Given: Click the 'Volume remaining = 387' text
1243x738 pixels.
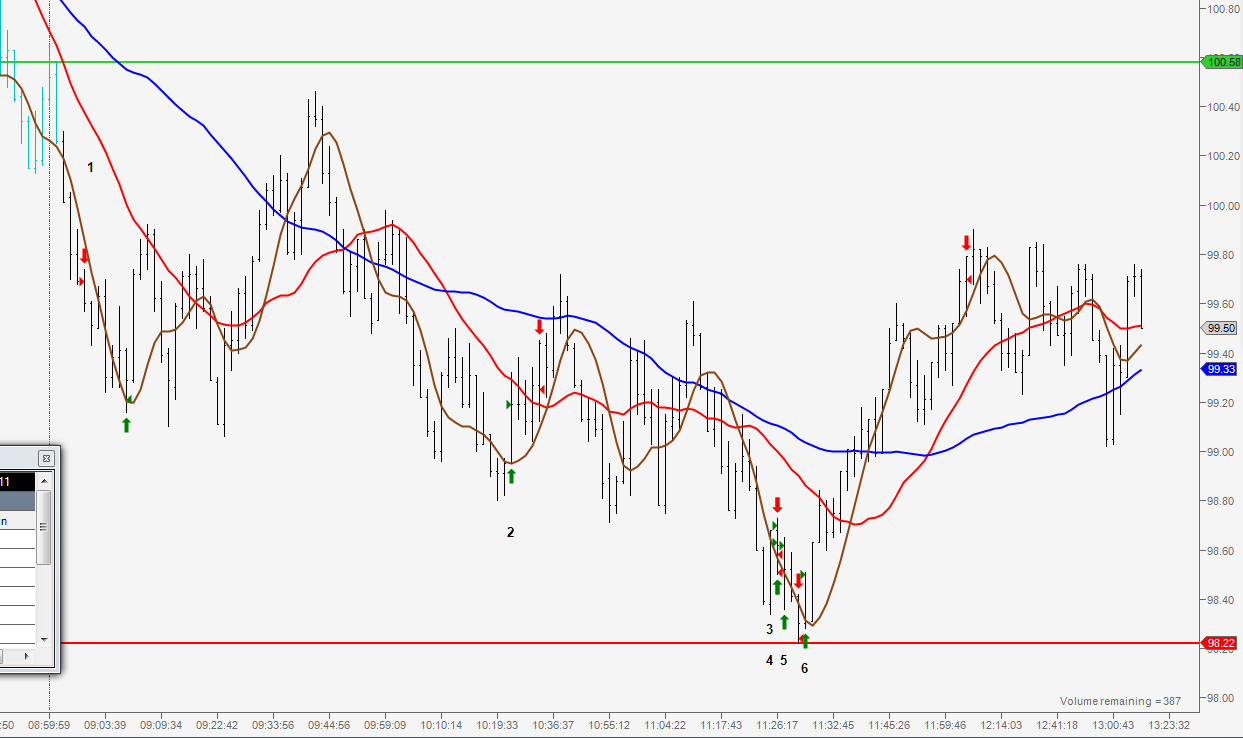Looking at the screenshot, I should 1120,701.
